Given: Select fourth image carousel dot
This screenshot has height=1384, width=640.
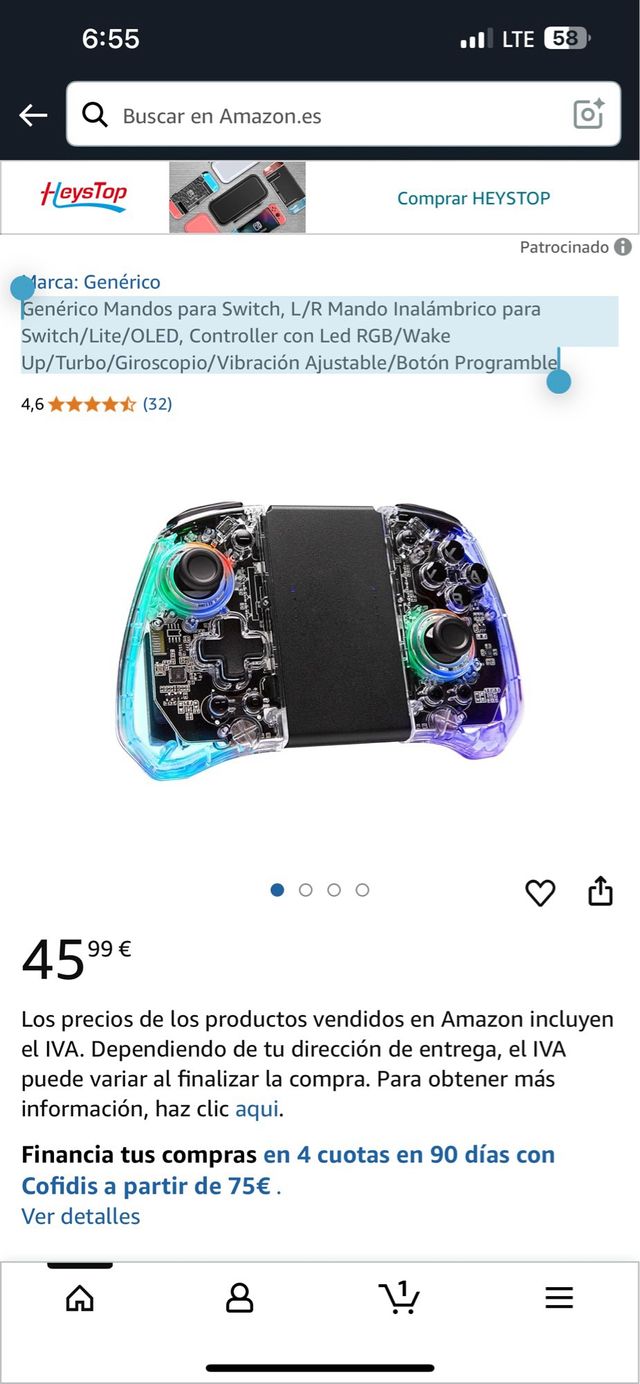Looking at the screenshot, I should click(x=362, y=890).
